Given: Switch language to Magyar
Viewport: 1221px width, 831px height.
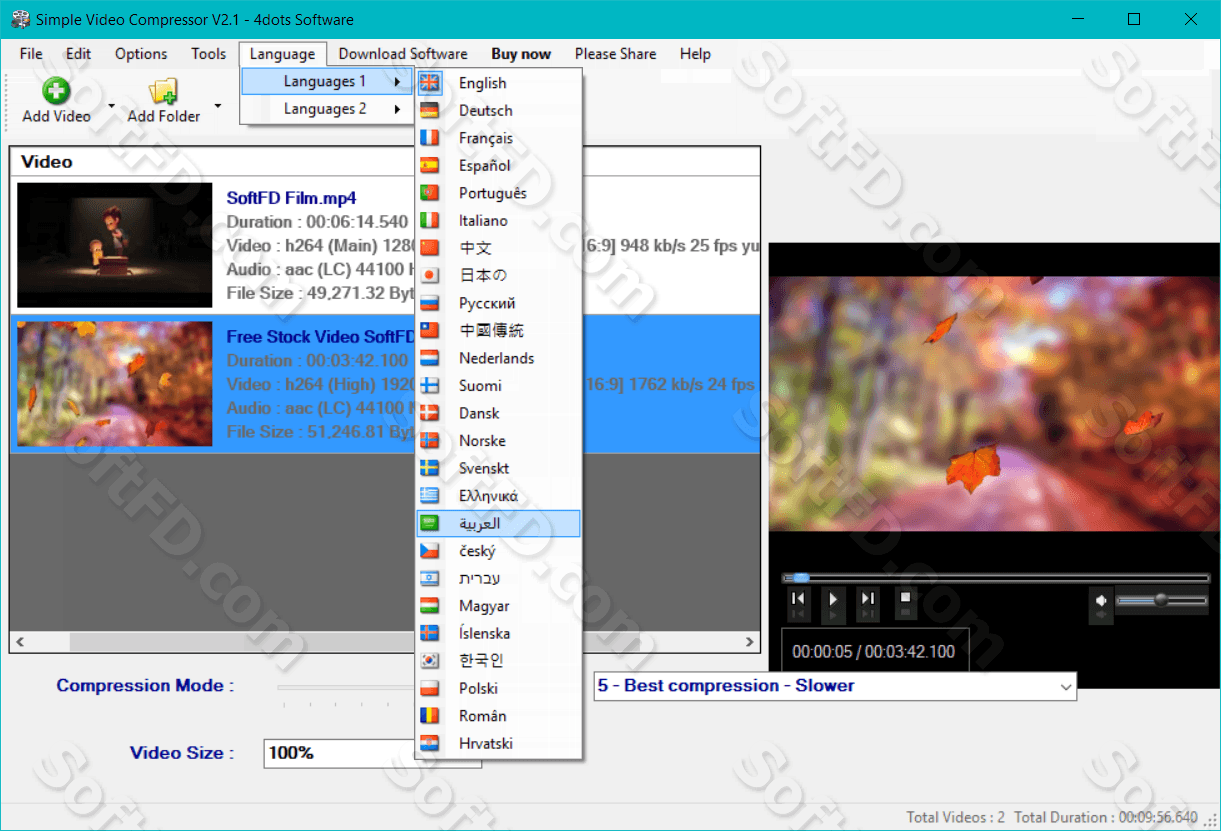Looking at the screenshot, I should pyautogui.click(x=499, y=606).
